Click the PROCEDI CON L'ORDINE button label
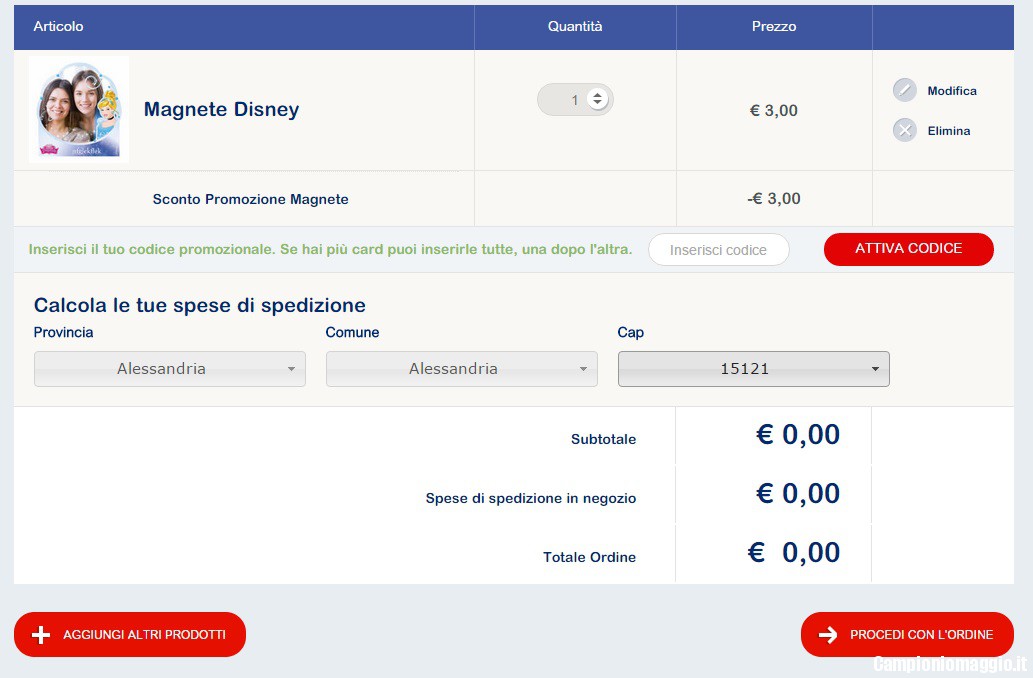 click(x=921, y=635)
